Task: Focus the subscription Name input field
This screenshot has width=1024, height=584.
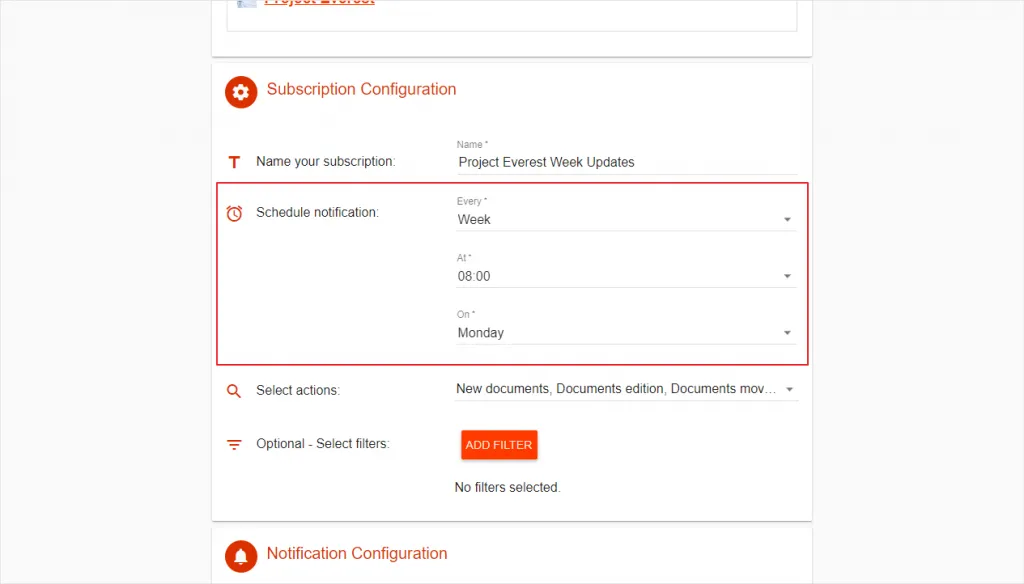Action: [626, 162]
